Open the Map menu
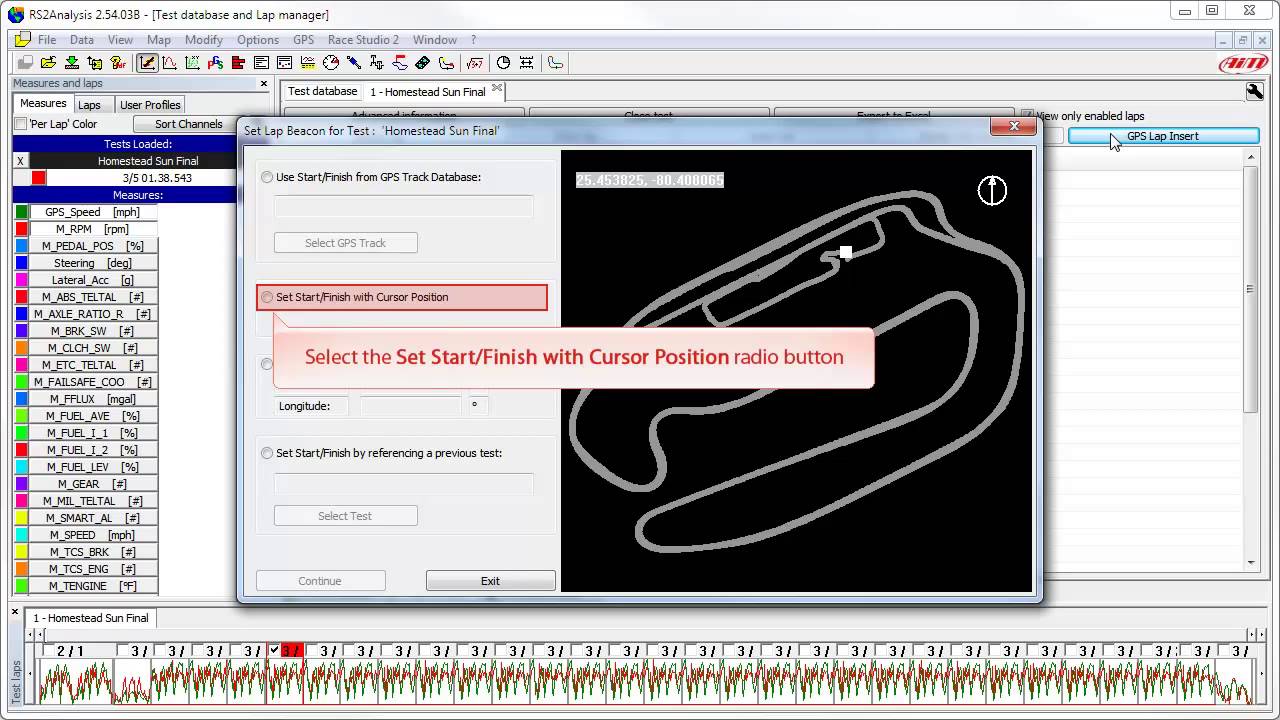 pos(158,40)
